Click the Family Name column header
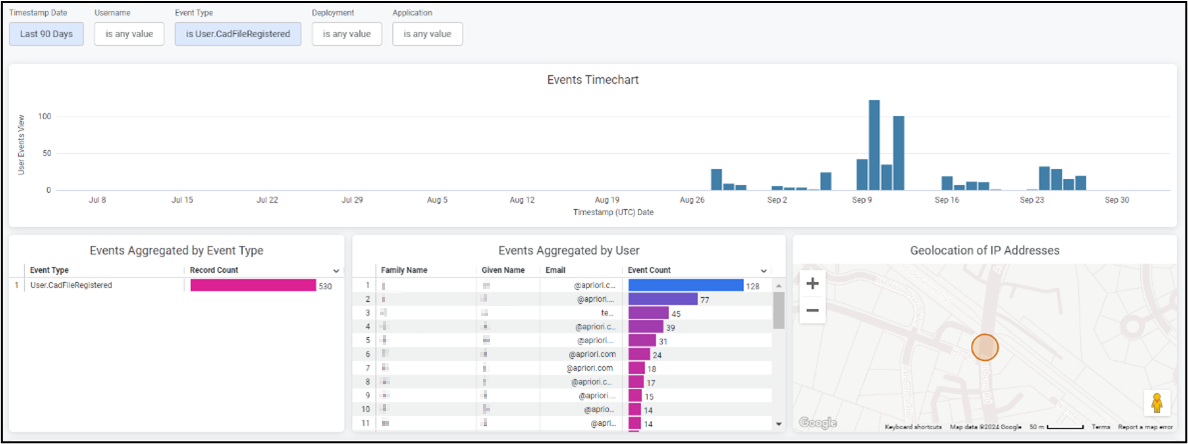1188x444 pixels. point(404,270)
